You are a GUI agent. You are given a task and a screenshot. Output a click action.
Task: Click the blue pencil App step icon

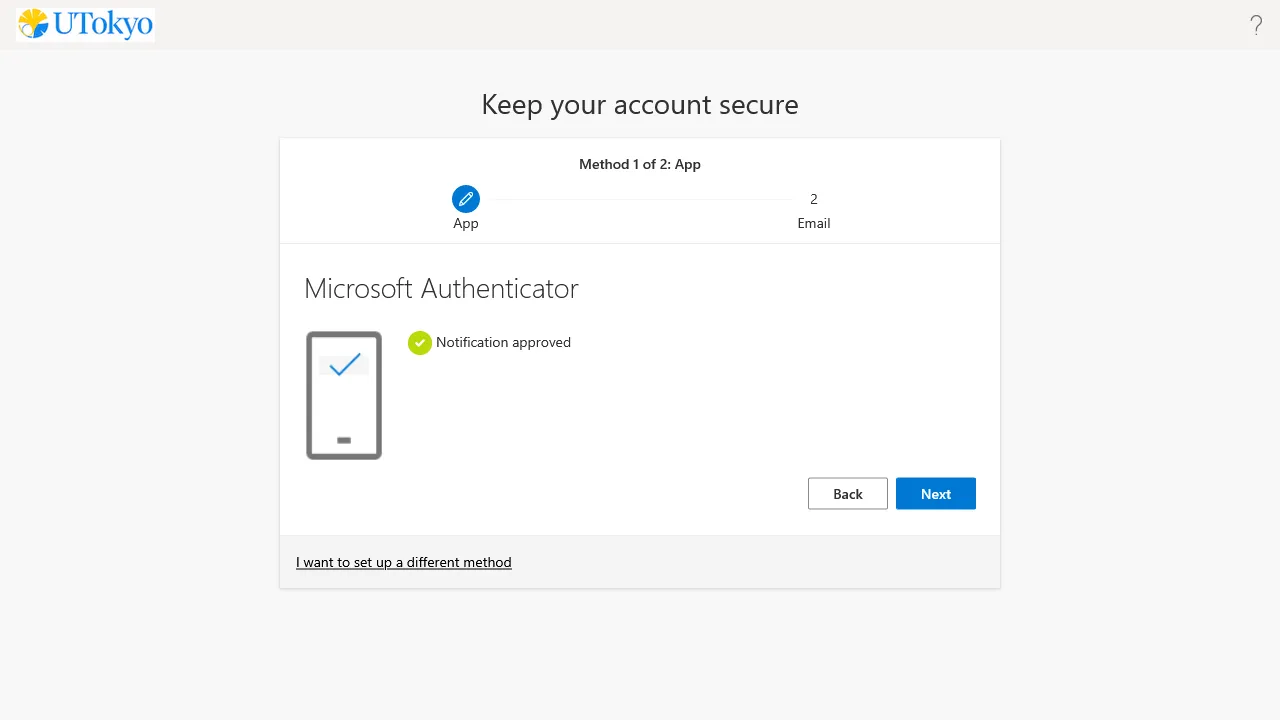(466, 199)
